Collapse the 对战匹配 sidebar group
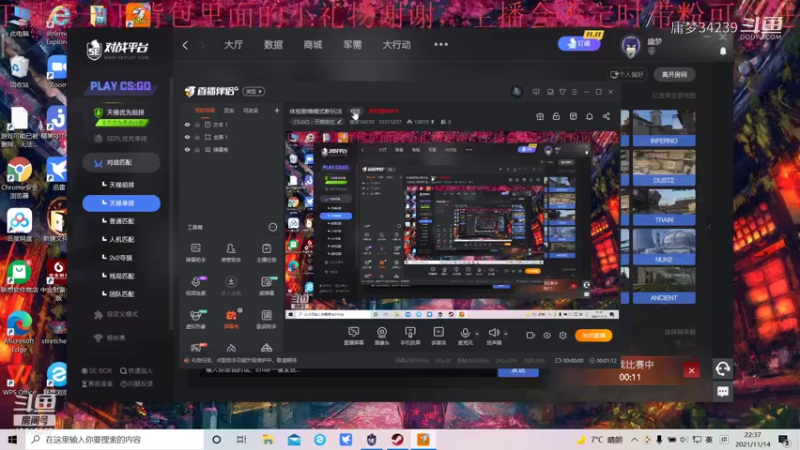800x450 pixels. pos(121,163)
